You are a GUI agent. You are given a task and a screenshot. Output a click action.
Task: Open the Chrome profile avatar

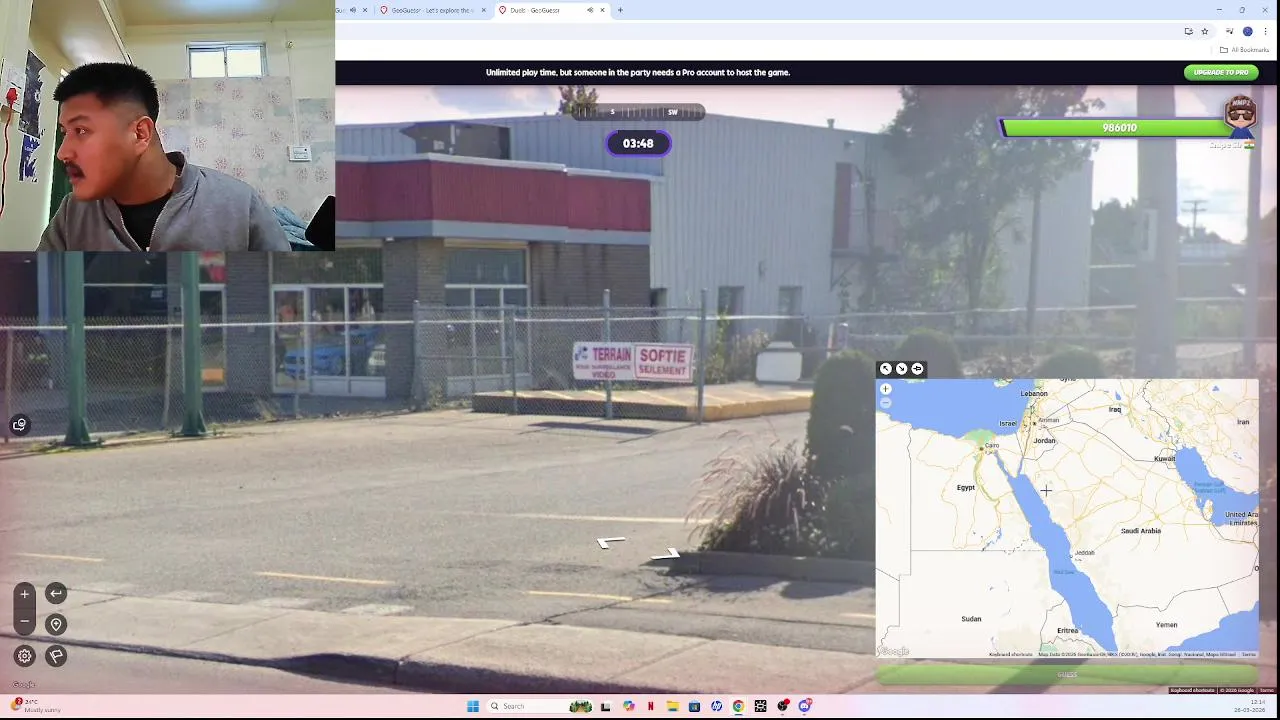pos(1247,31)
